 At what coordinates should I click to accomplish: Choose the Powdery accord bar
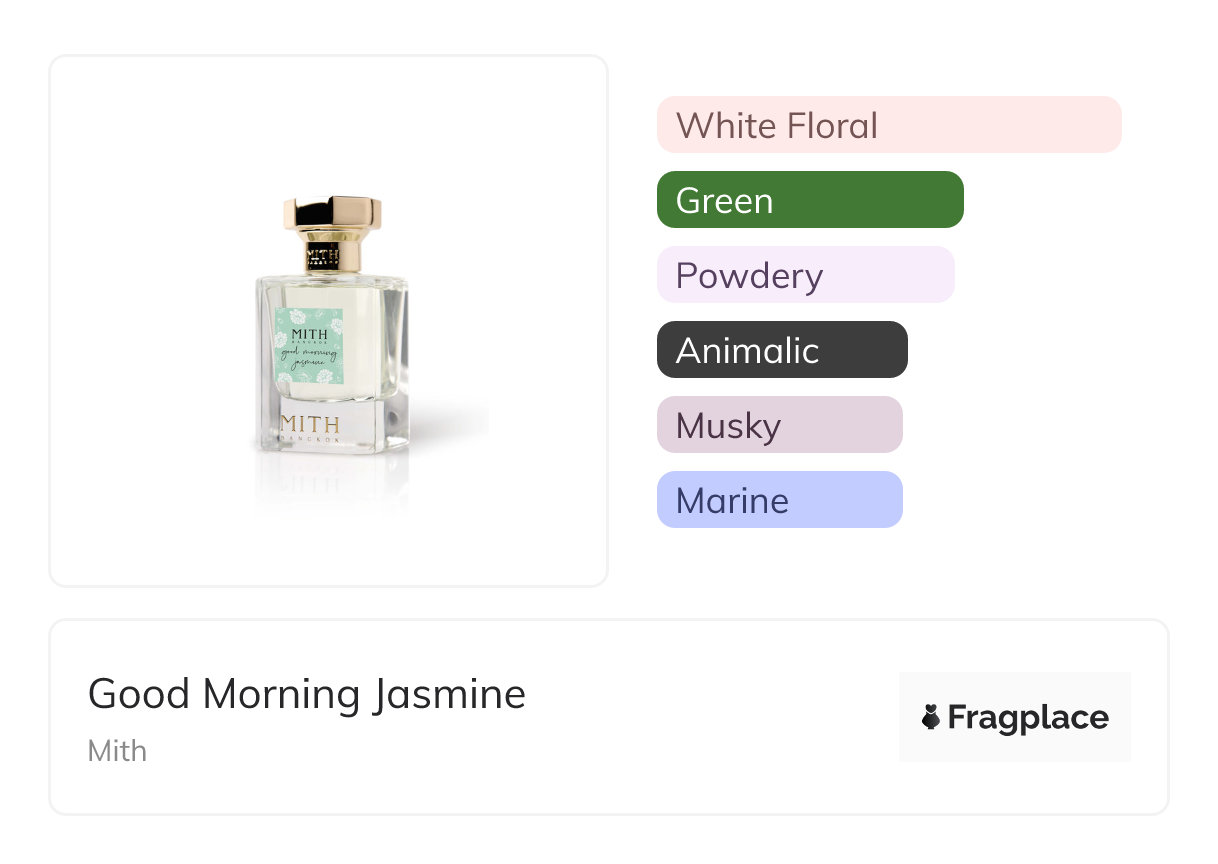806,275
